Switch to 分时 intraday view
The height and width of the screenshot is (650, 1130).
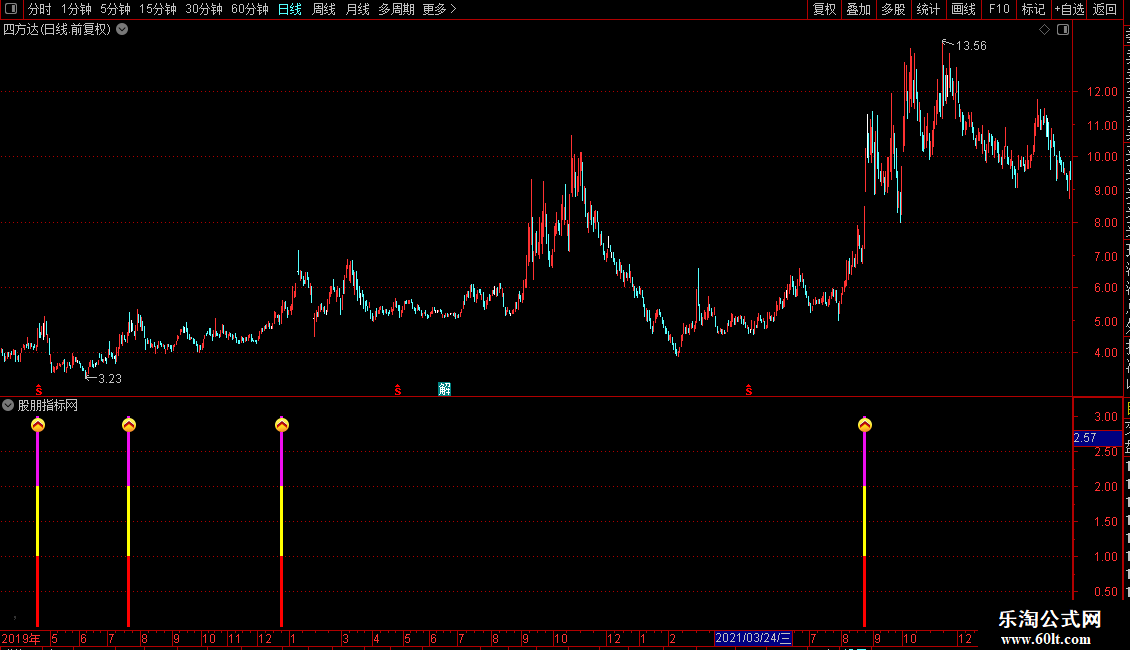tap(40, 9)
